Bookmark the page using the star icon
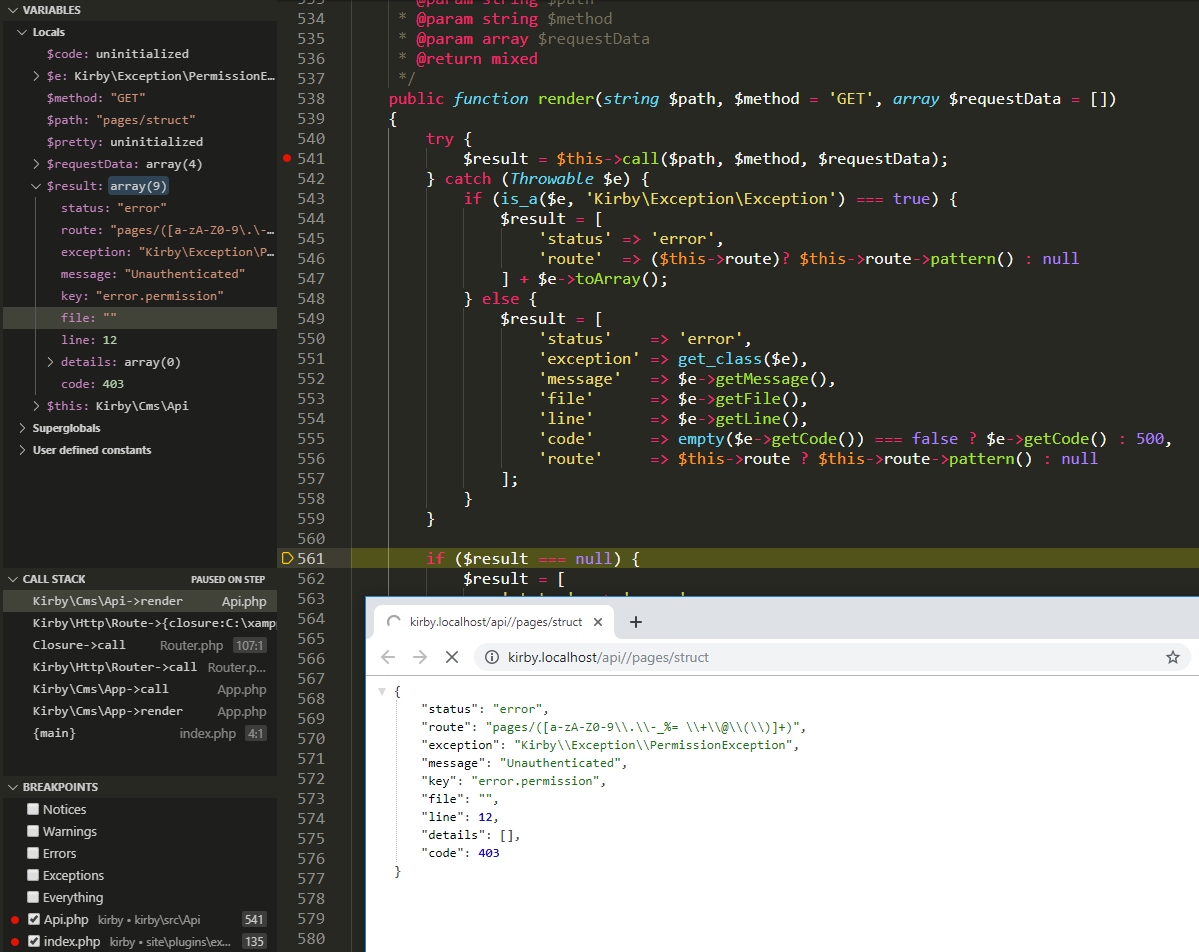Image resolution: width=1199 pixels, height=952 pixels. tap(1172, 657)
